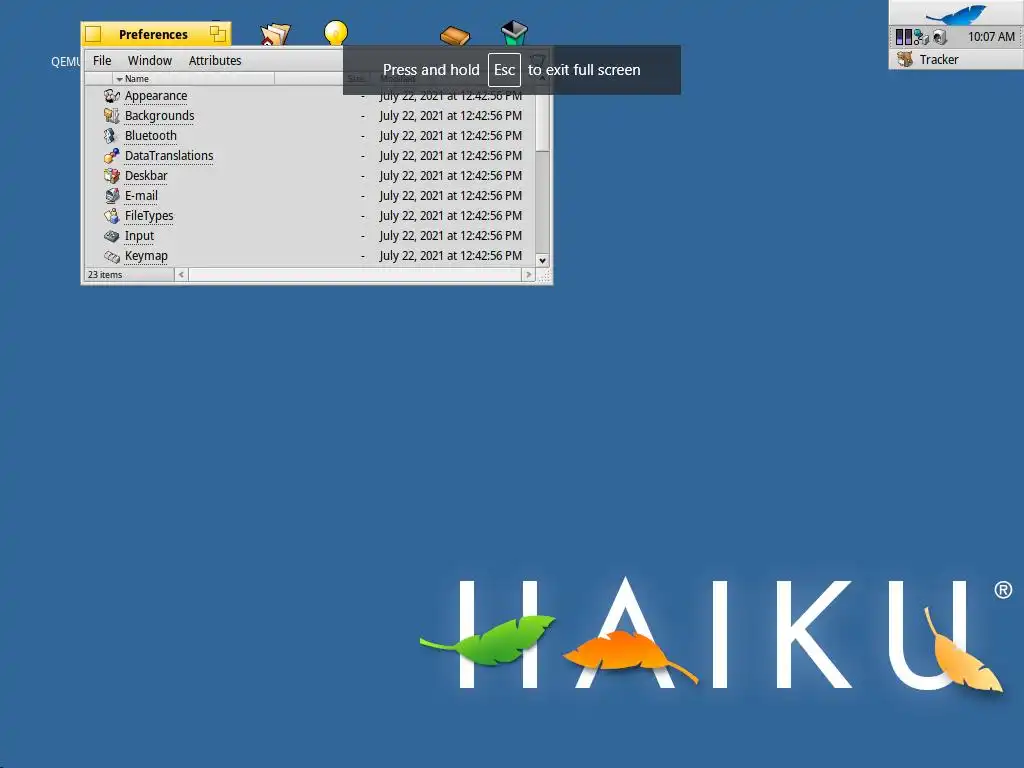Open the Trash desktop icon

[x=514, y=33]
